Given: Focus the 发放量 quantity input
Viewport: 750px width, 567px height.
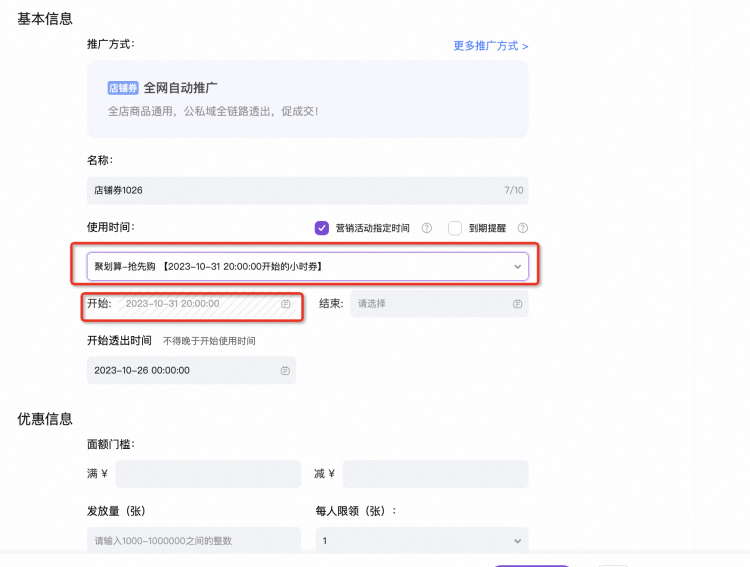Looking at the screenshot, I should 194,540.
